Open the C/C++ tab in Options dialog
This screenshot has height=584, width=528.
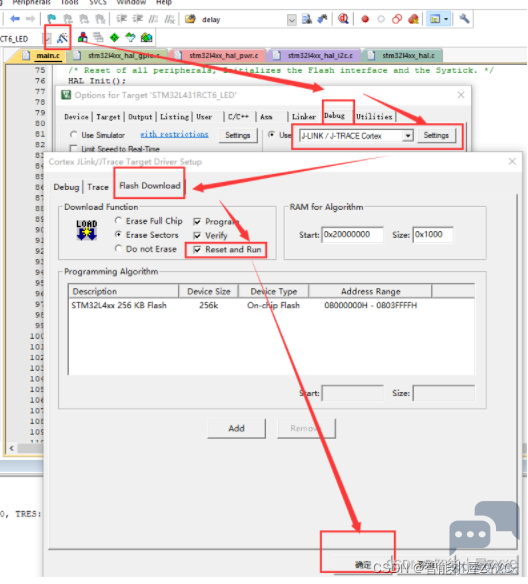(238, 117)
